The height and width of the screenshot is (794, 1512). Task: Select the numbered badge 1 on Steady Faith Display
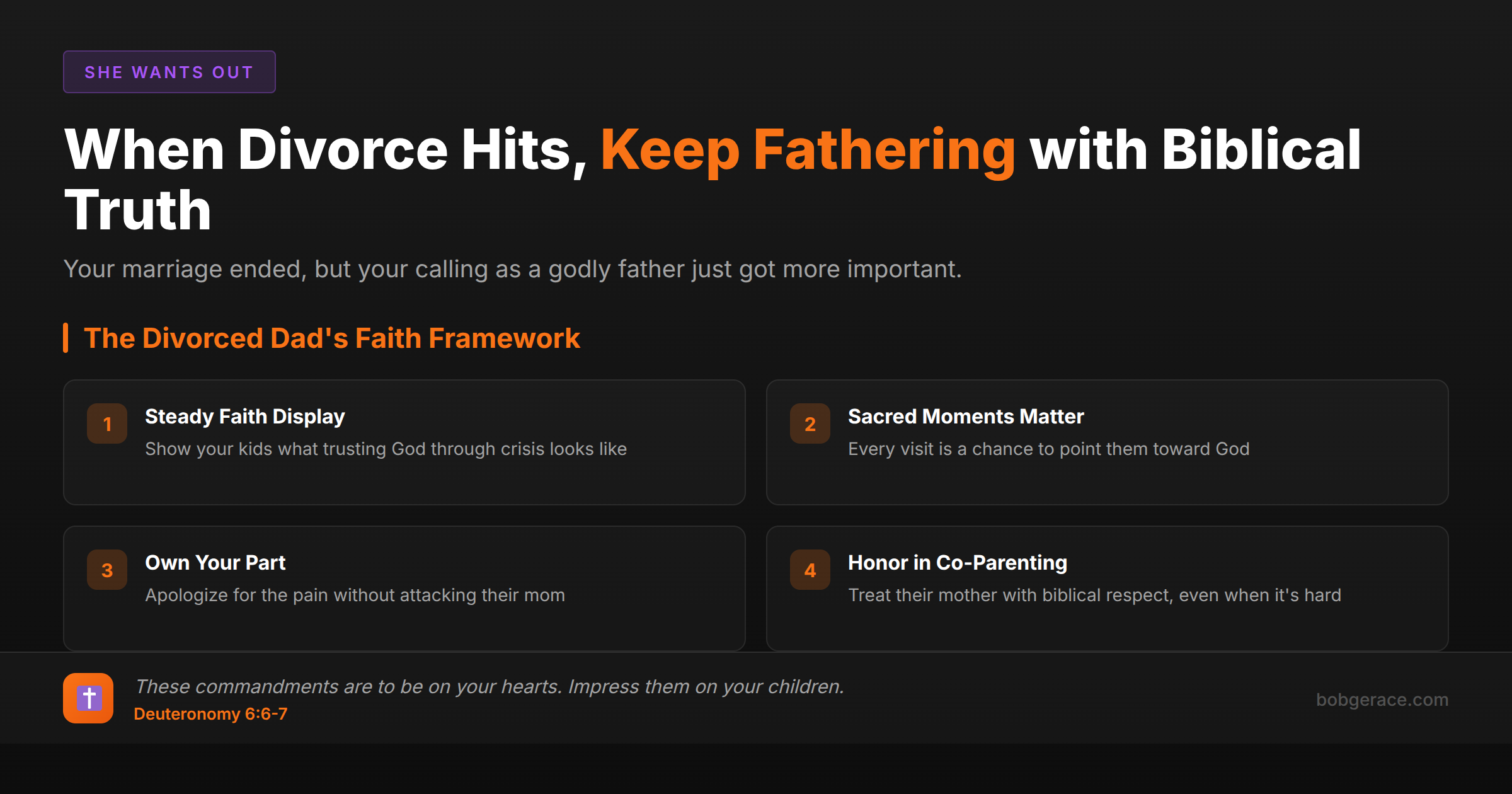(106, 423)
